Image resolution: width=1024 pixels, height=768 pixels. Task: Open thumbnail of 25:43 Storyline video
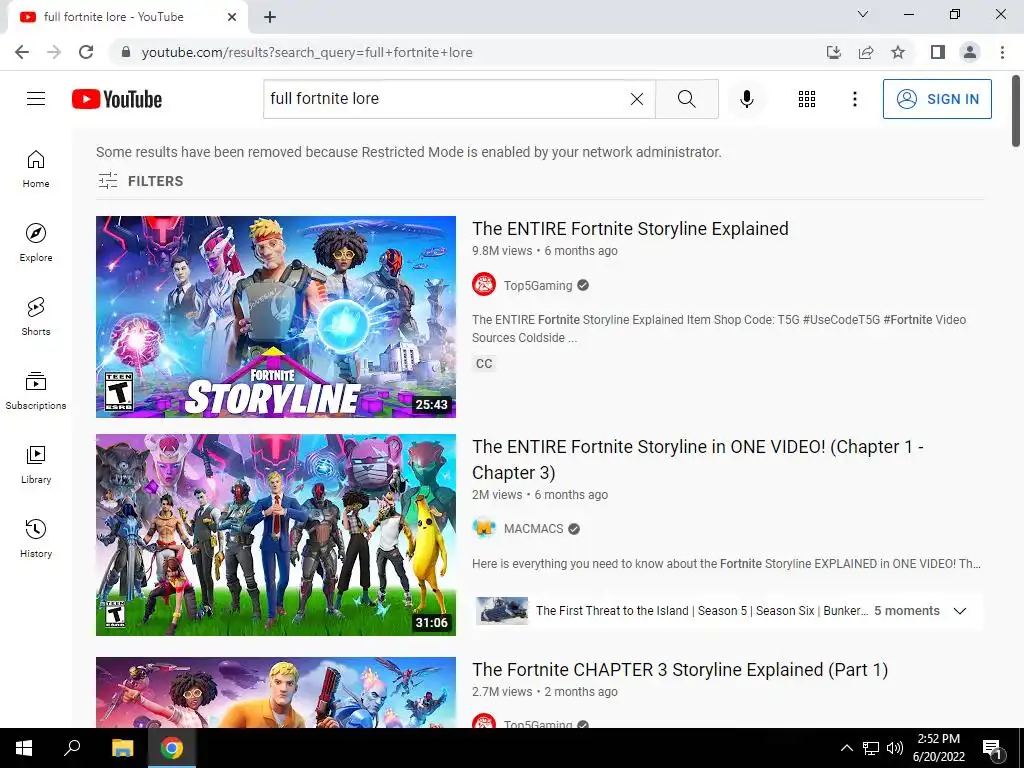(276, 317)
